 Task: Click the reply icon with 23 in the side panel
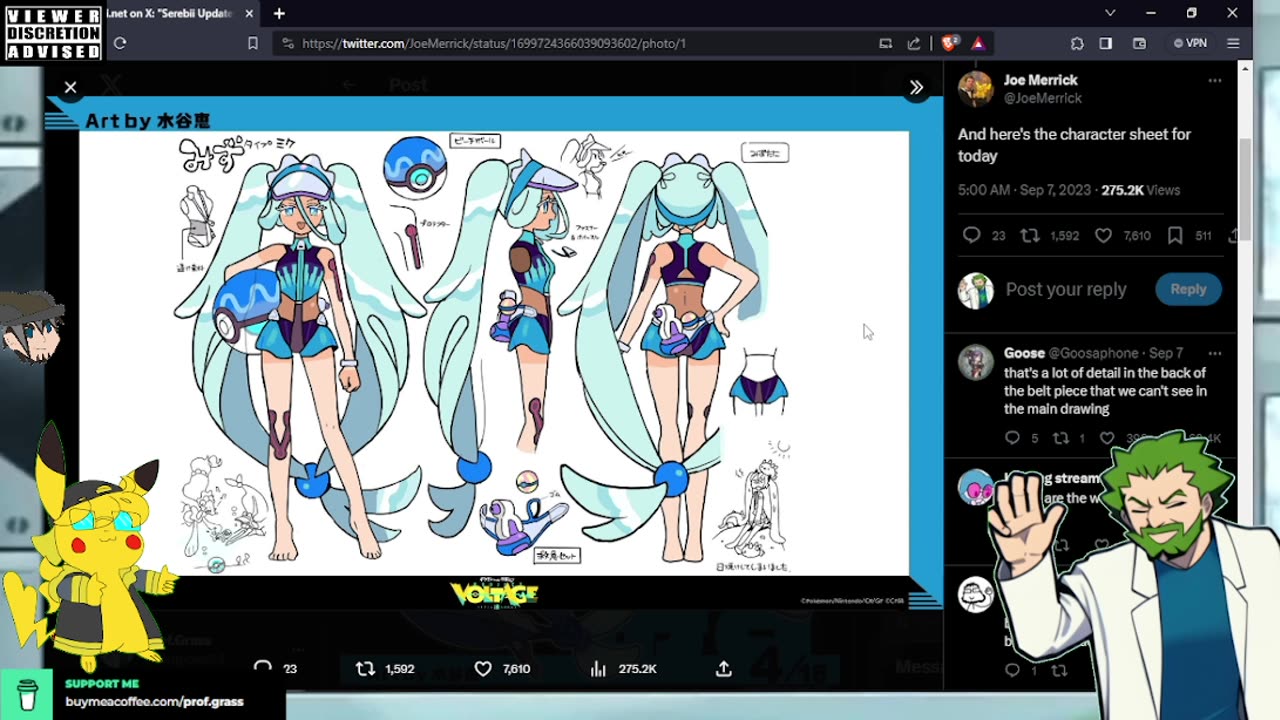(x=971, y=236)
